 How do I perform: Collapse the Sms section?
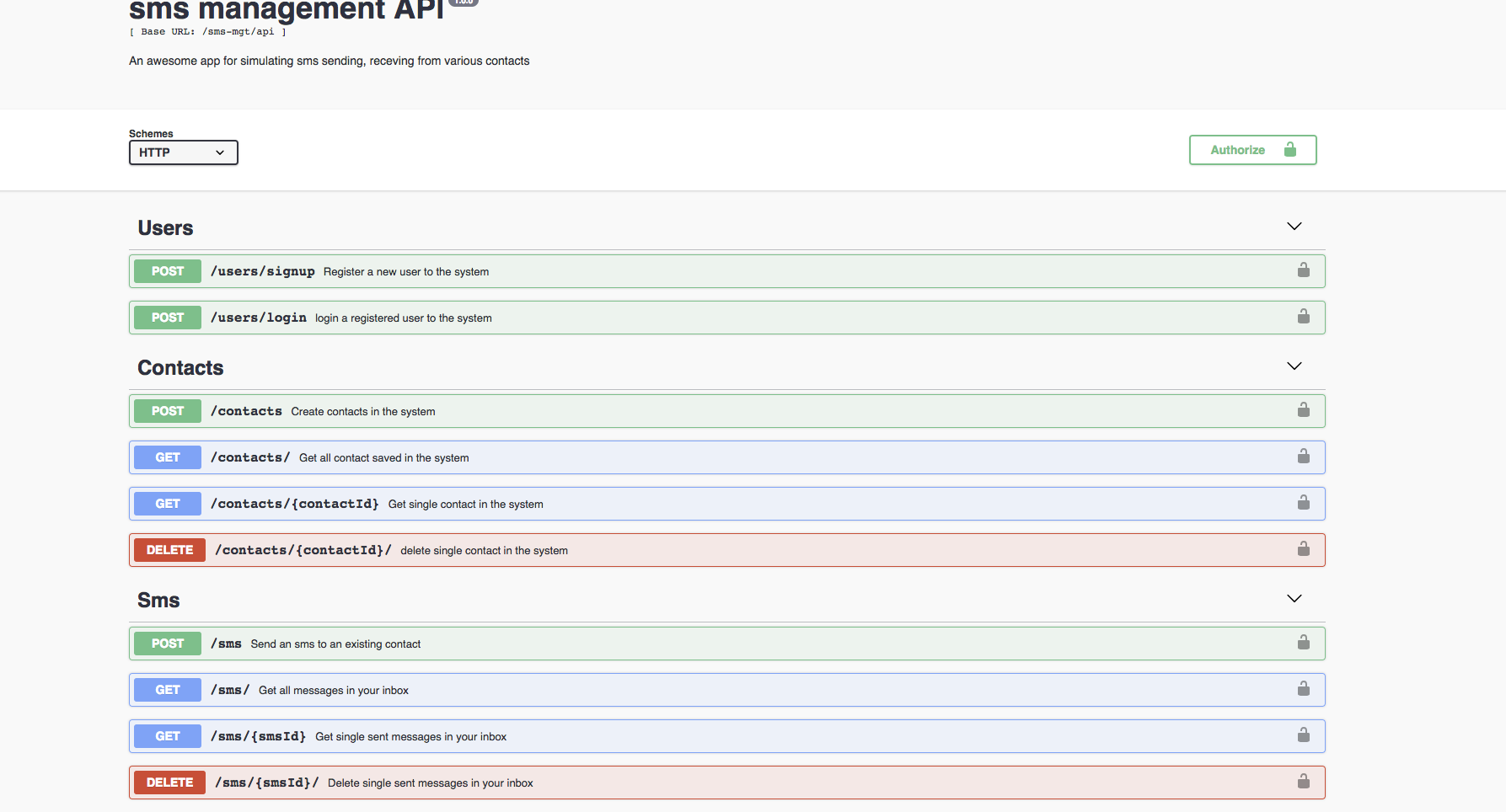tap(1293, 599)
